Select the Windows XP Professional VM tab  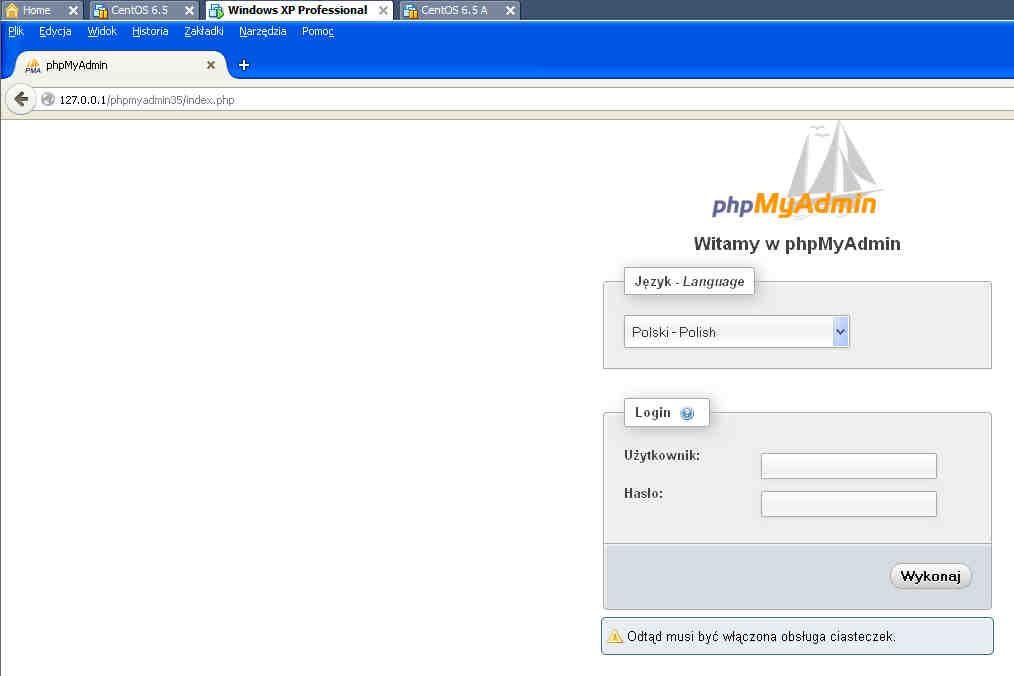[x=297, y=10]
